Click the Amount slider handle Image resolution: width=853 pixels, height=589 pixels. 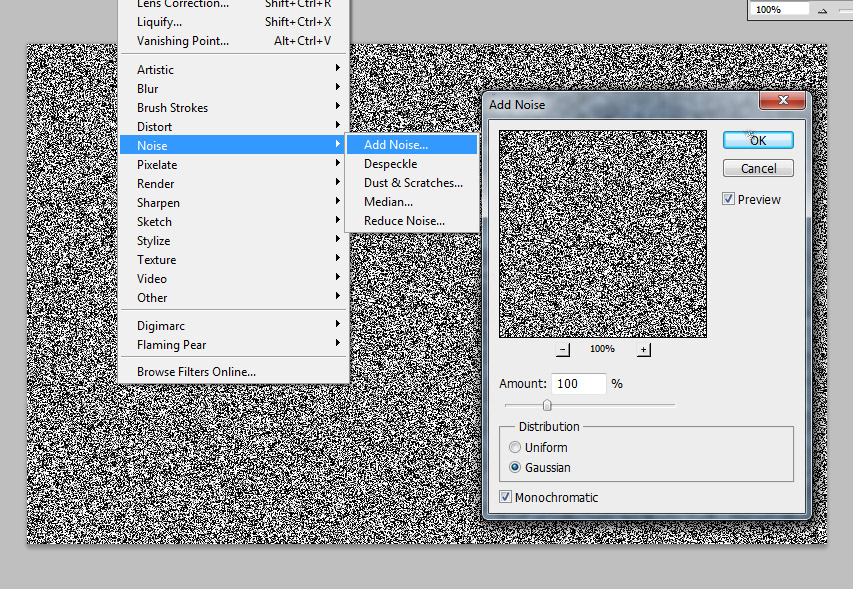pyautogui.click(x=547, y=405)
